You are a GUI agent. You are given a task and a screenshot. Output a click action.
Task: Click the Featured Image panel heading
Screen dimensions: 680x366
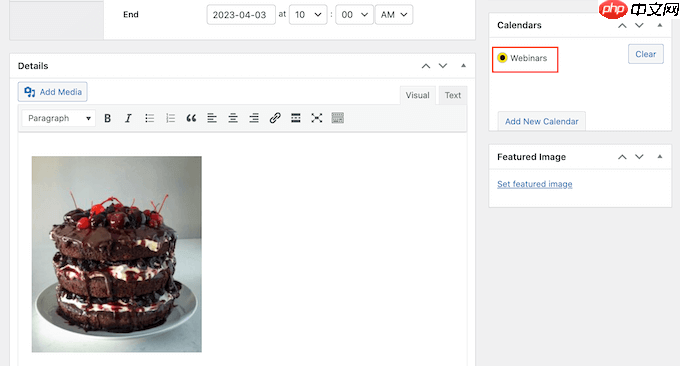(x=531, y=157)
